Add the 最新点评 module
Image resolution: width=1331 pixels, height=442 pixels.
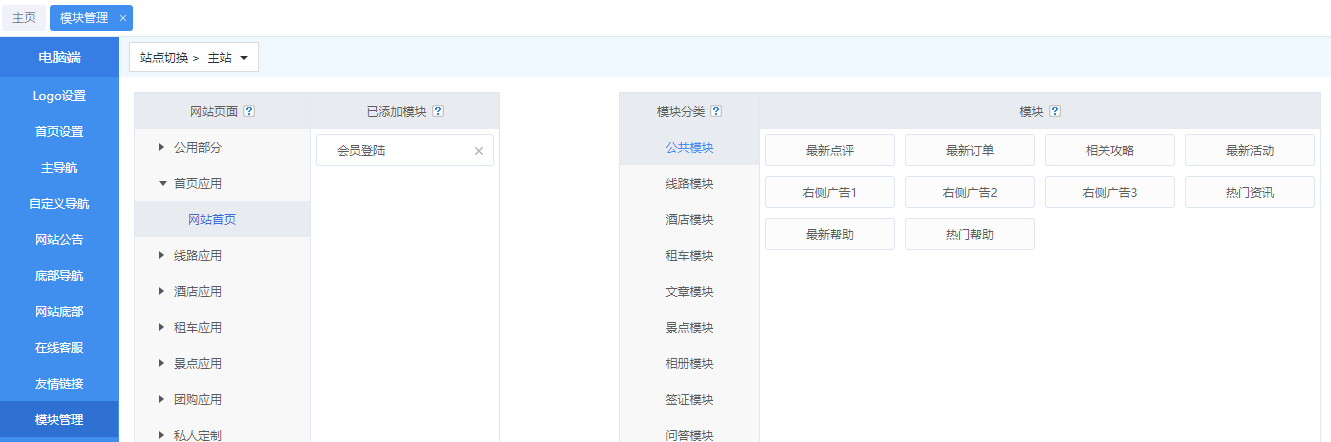[829, 150]
